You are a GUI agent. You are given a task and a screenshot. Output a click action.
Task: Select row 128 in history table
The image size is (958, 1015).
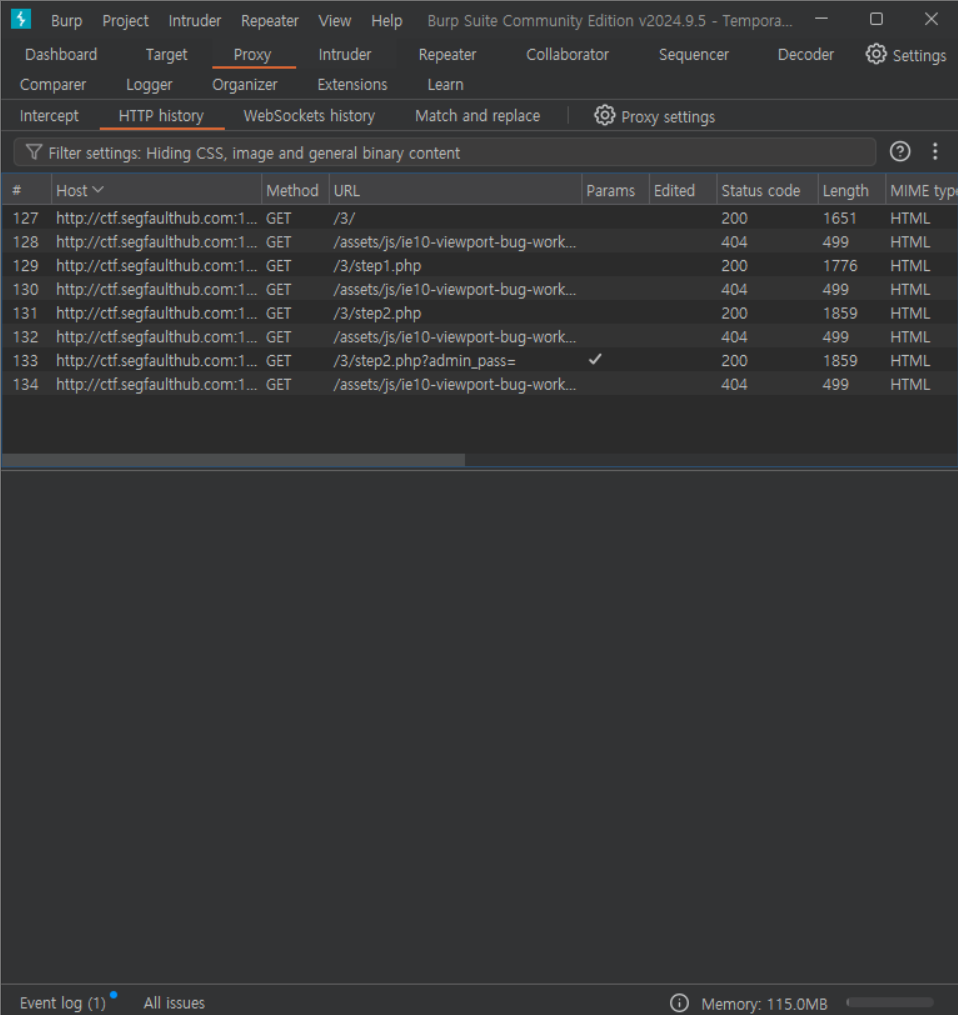479,242
